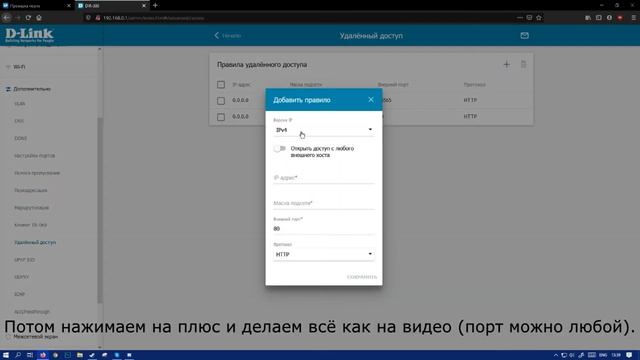
Task: Click the trash icon to delete rules
Action: pos(523,64)
